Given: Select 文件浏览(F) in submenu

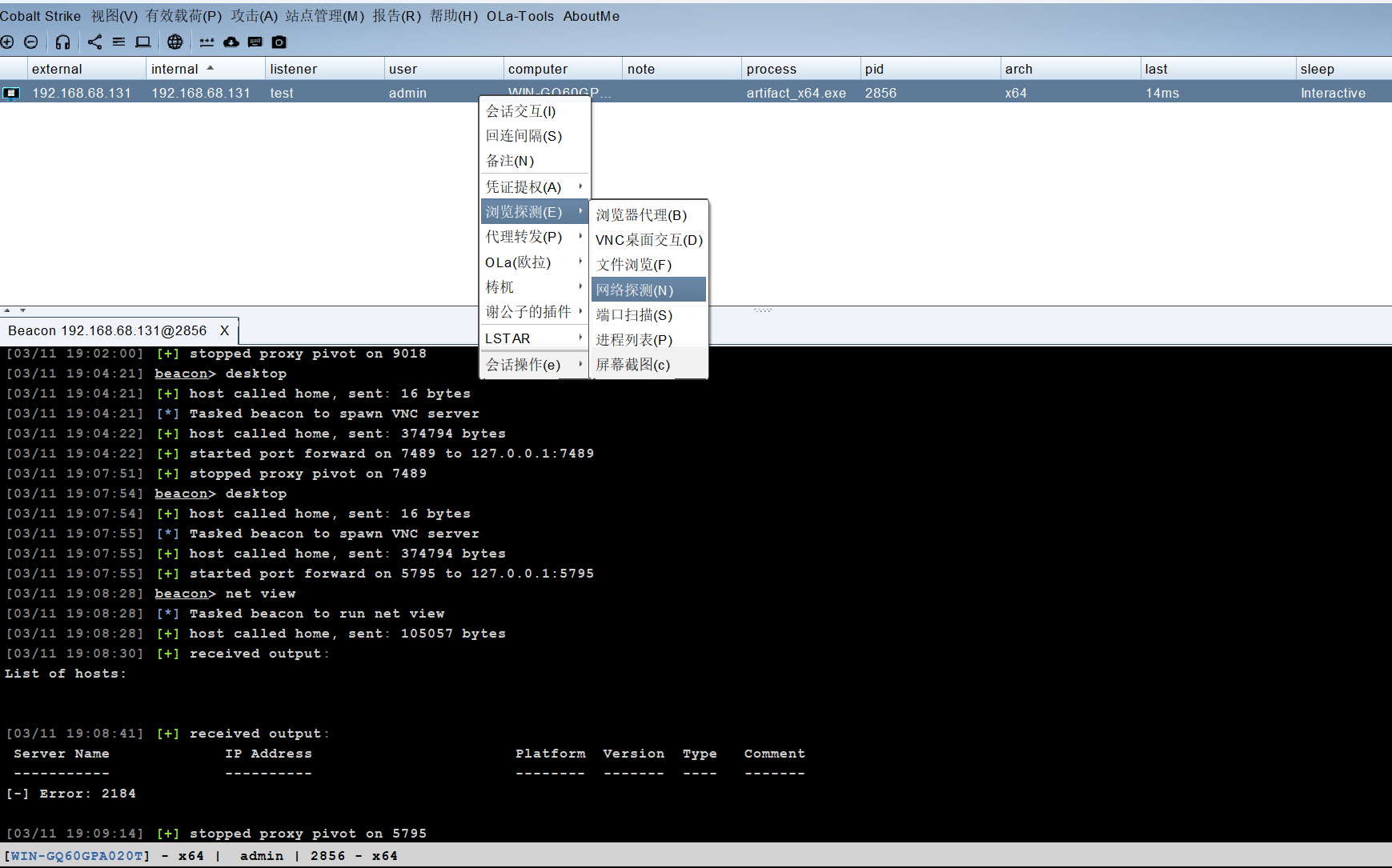Looking at the screenshot, I should click(x=649, y=265).
